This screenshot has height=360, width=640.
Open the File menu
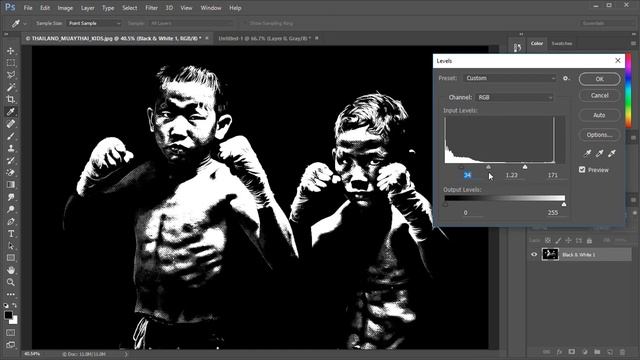28,8
